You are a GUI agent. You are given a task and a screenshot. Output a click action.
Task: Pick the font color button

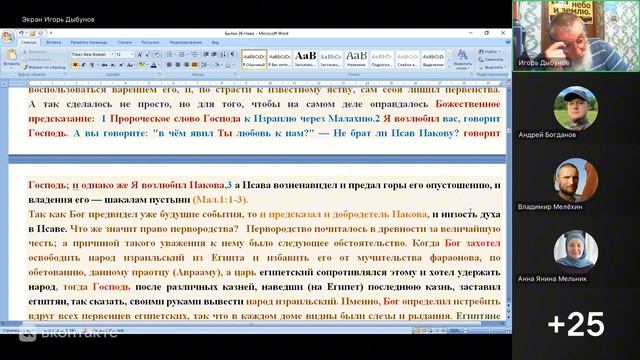154,65
